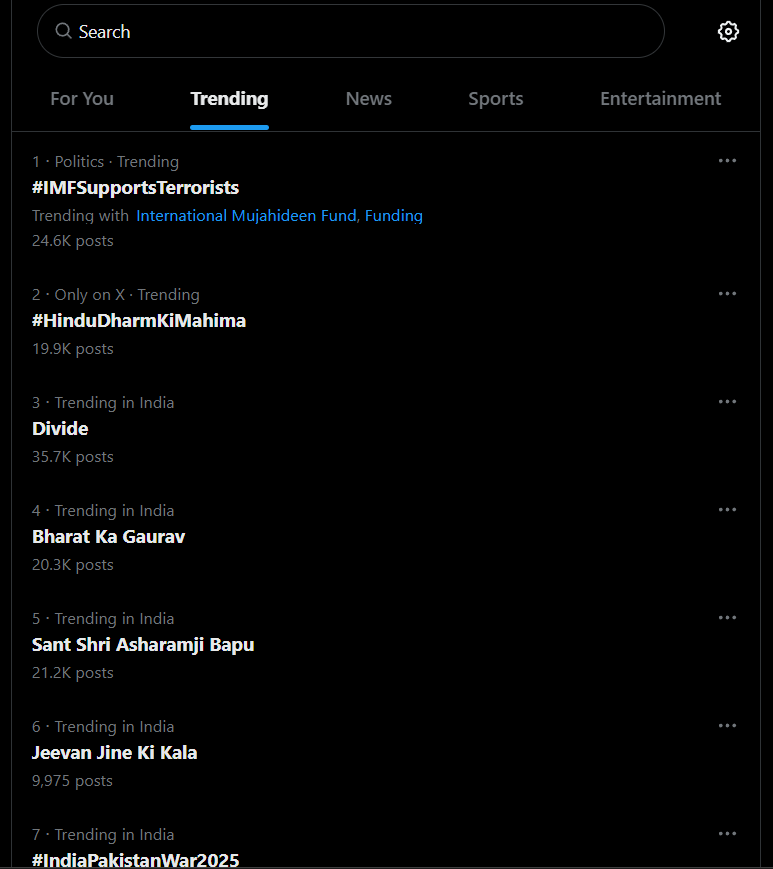Open explore settings gear icon
The image size is (773, 869).
click(728, 32)
